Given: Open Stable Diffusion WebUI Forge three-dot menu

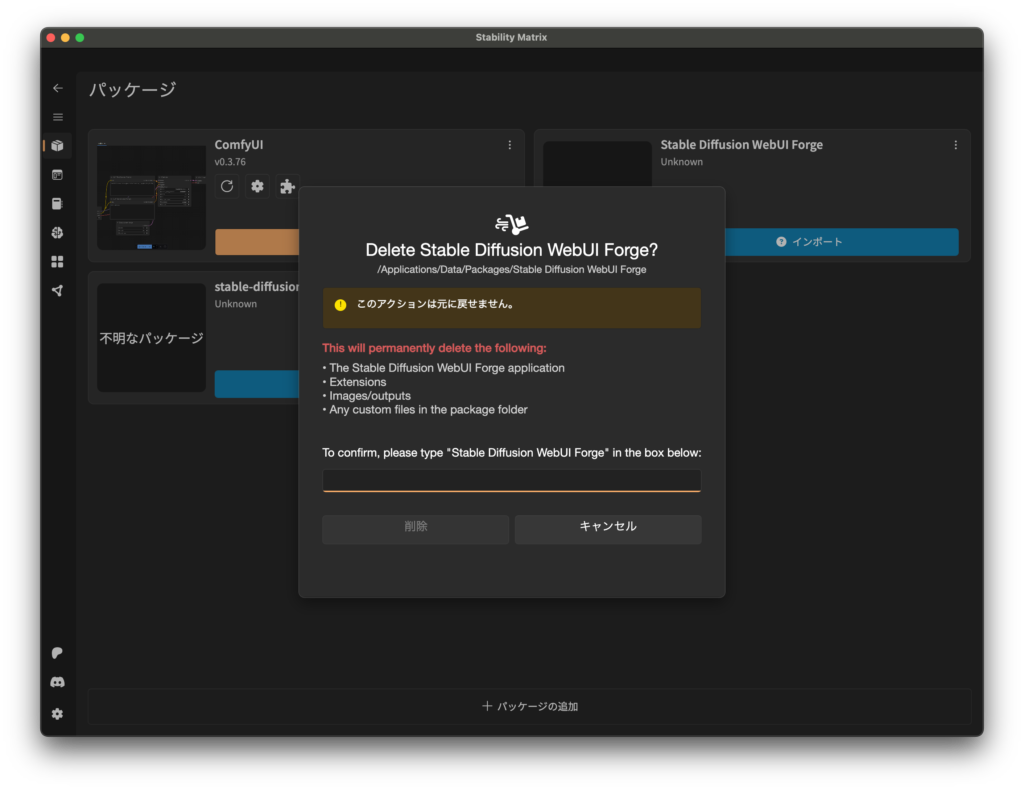Looking at the screenshot, I should point(955,145).
